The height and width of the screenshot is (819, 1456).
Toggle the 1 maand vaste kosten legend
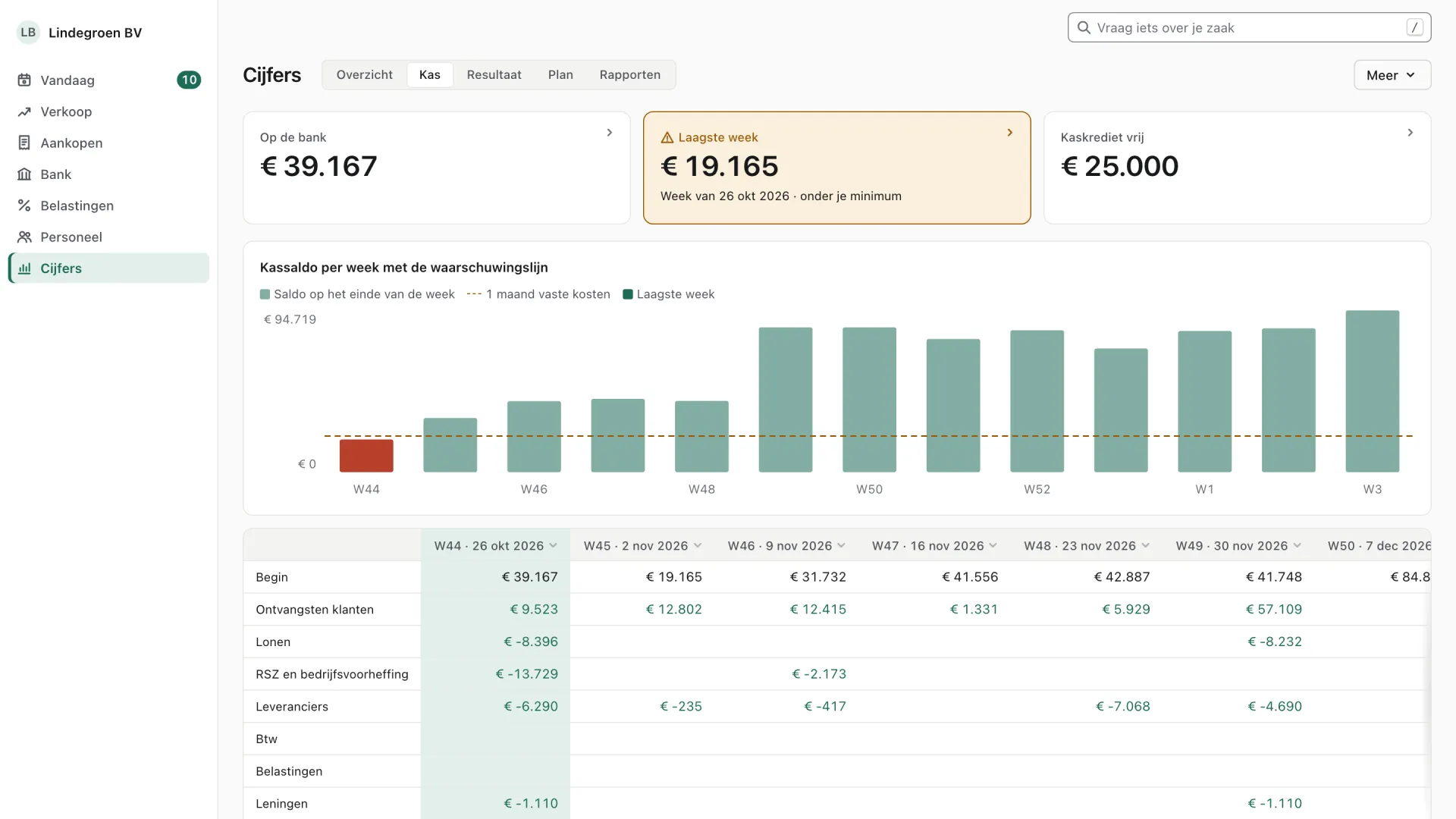point(538,294)
